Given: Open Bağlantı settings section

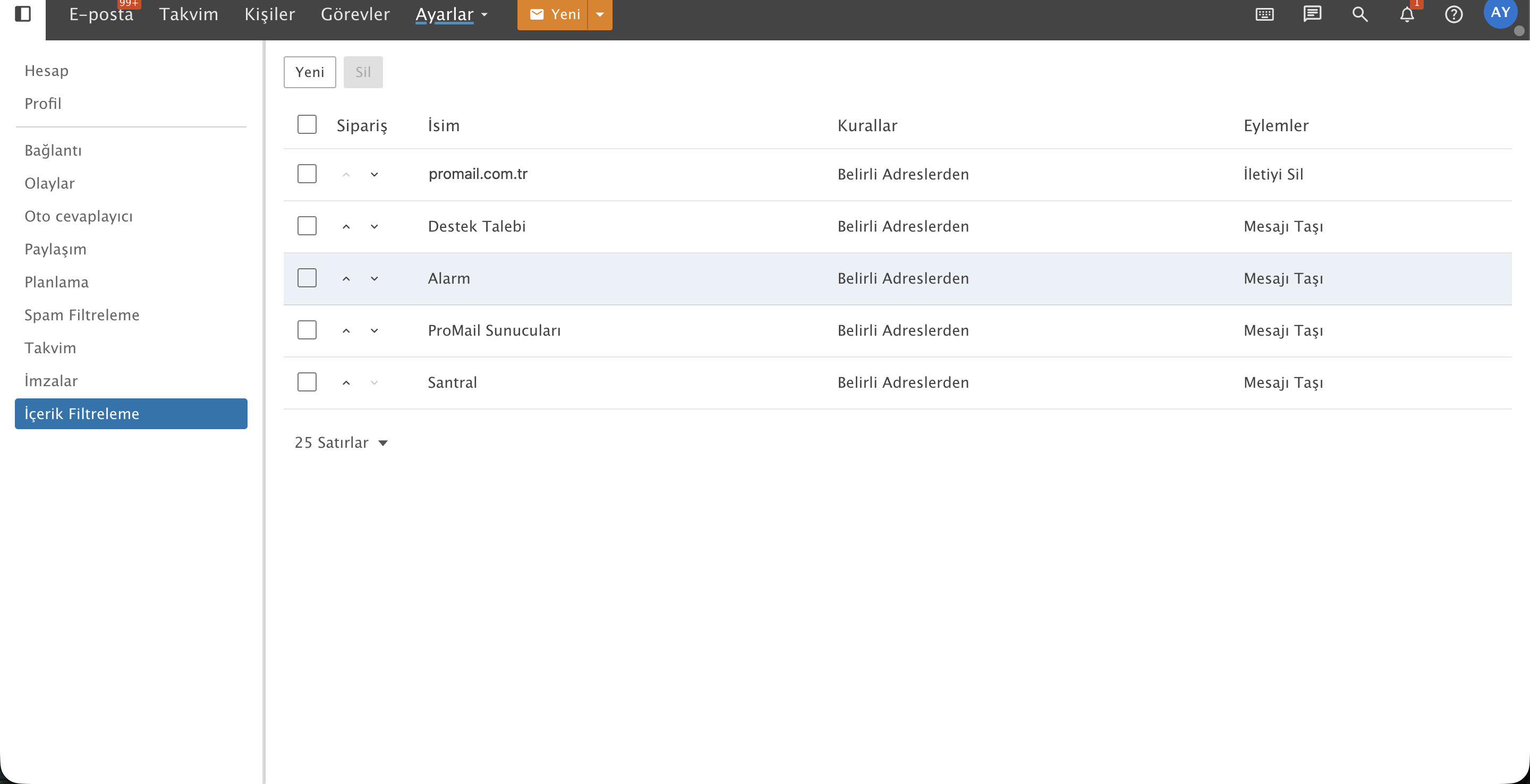Looking at the screenshot, I should coord(53,150).
